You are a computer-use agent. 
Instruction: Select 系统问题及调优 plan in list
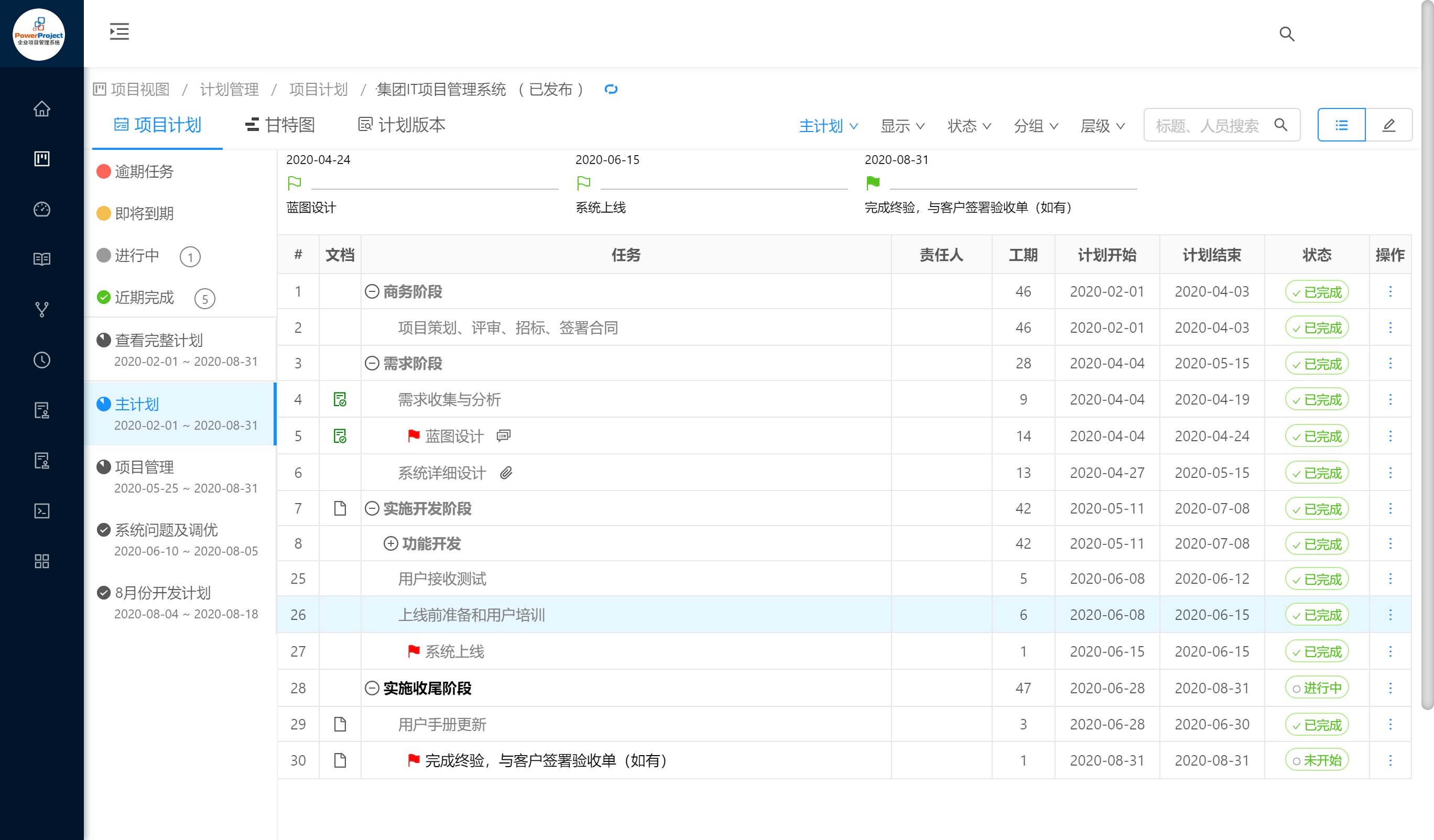180,540
